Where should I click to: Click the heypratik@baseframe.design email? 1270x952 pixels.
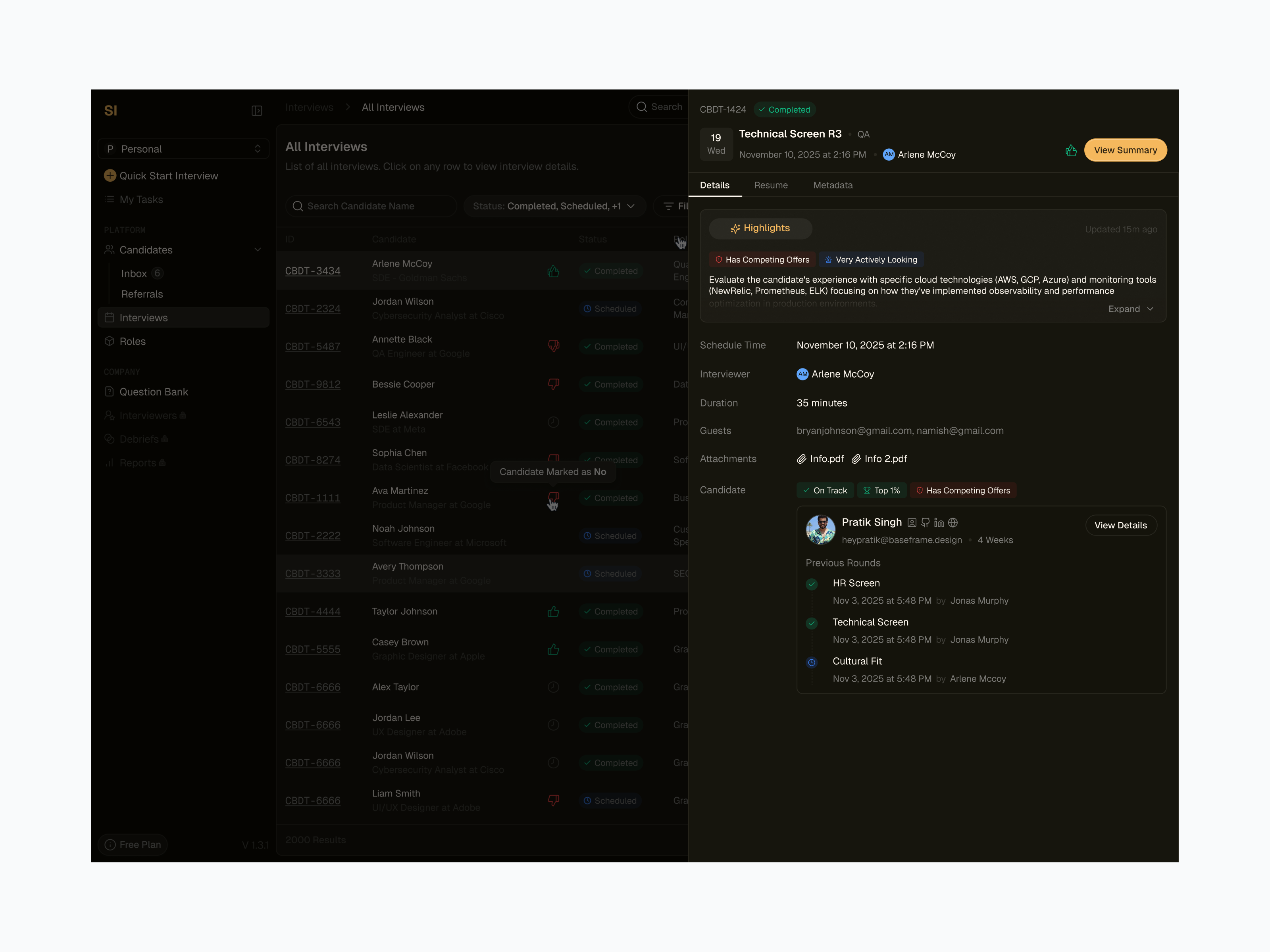coord(902,540)
